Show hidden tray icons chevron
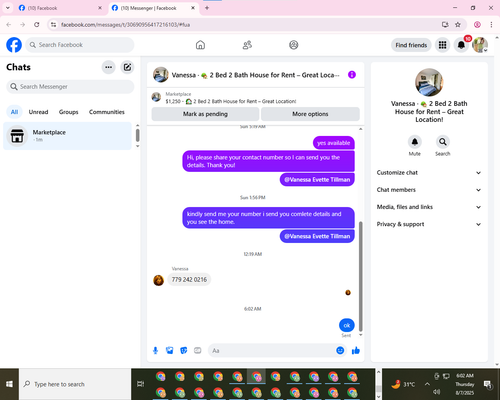Image resolution: width=500 pixels, height=400 pixels. point(427,384)
